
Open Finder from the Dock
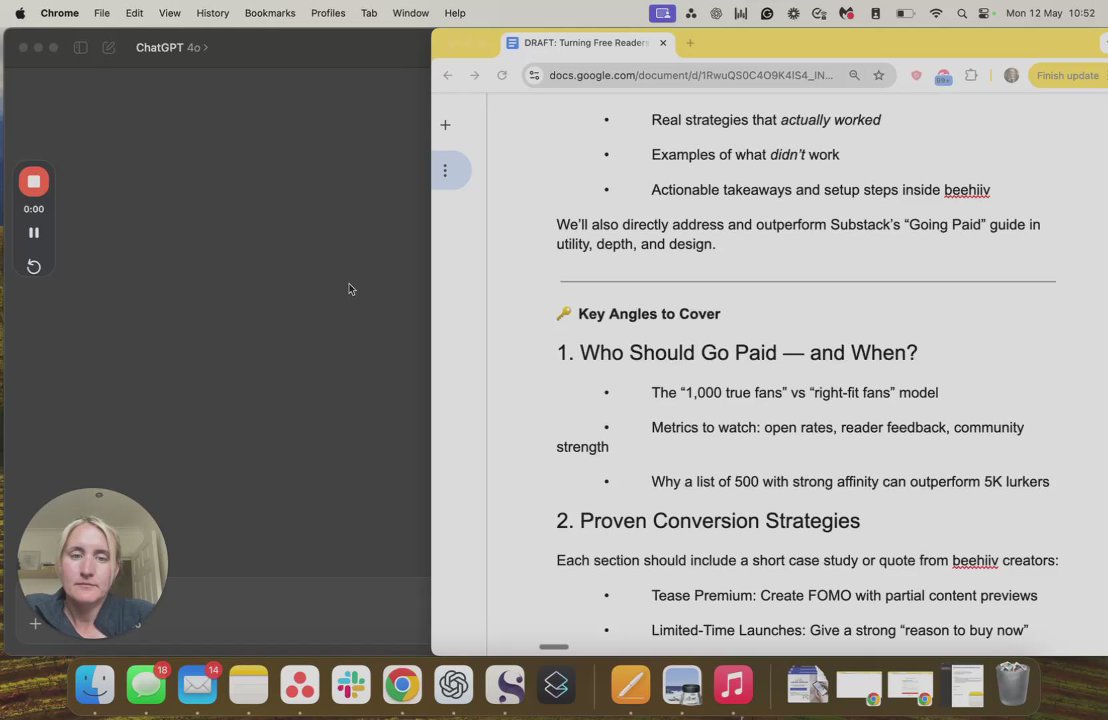click(95, 685)
